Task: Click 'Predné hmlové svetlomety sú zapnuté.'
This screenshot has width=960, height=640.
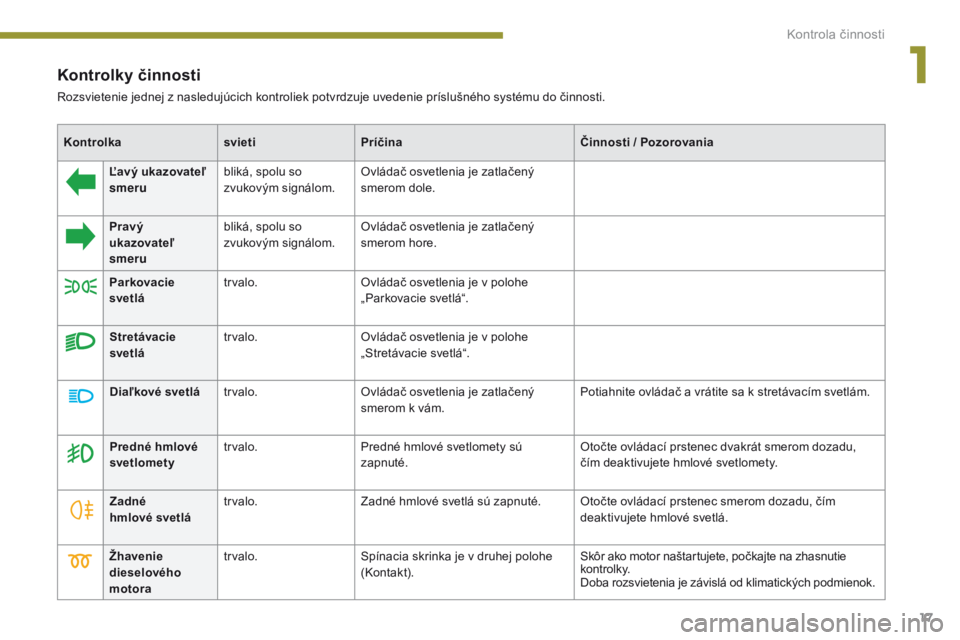Action: point(441,454)
